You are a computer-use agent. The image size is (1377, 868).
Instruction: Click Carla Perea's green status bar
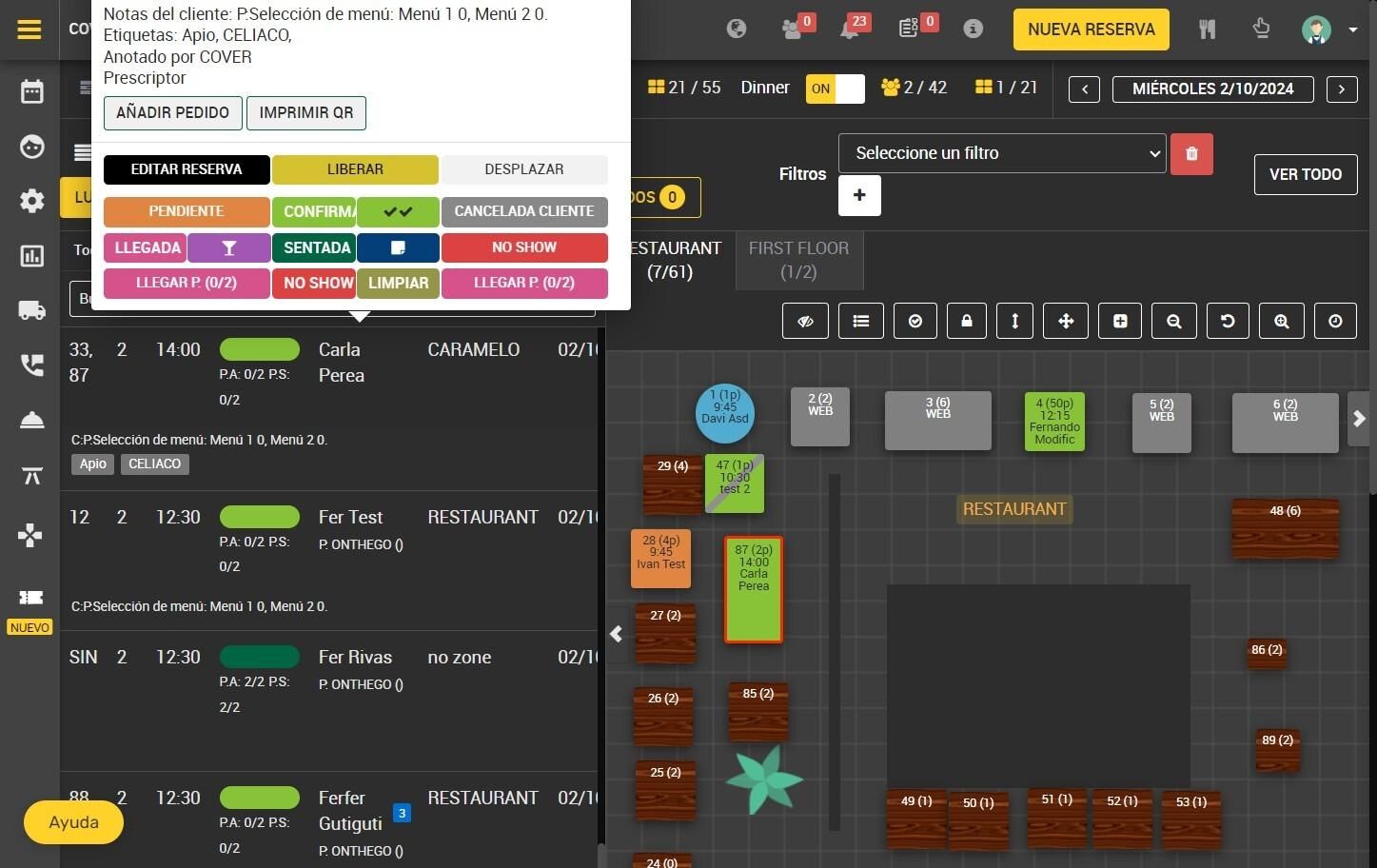[259, 349]
